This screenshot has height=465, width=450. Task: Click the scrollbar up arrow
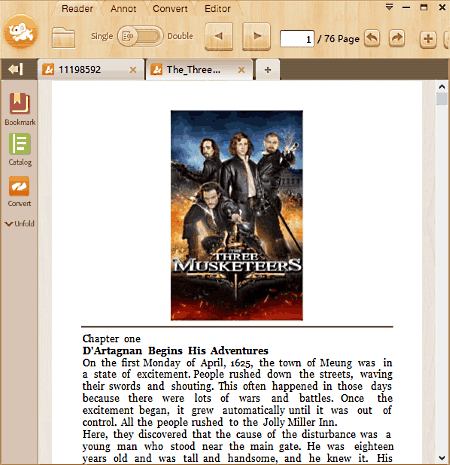[x=442, y=87]
